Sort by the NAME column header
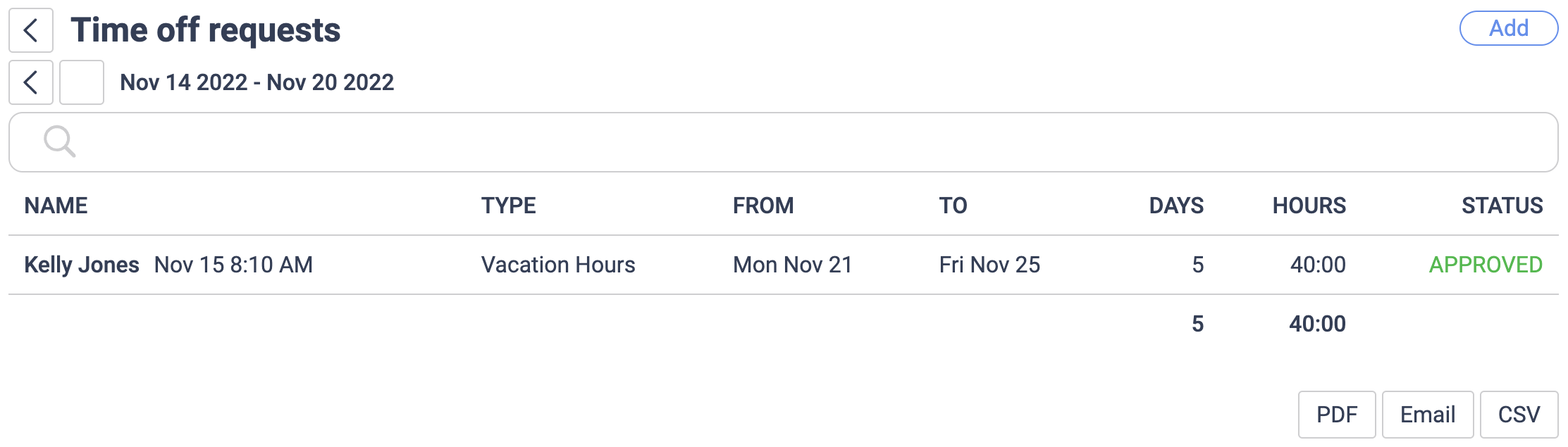This screenshot has width=1568, height=447. pos(57,206)
